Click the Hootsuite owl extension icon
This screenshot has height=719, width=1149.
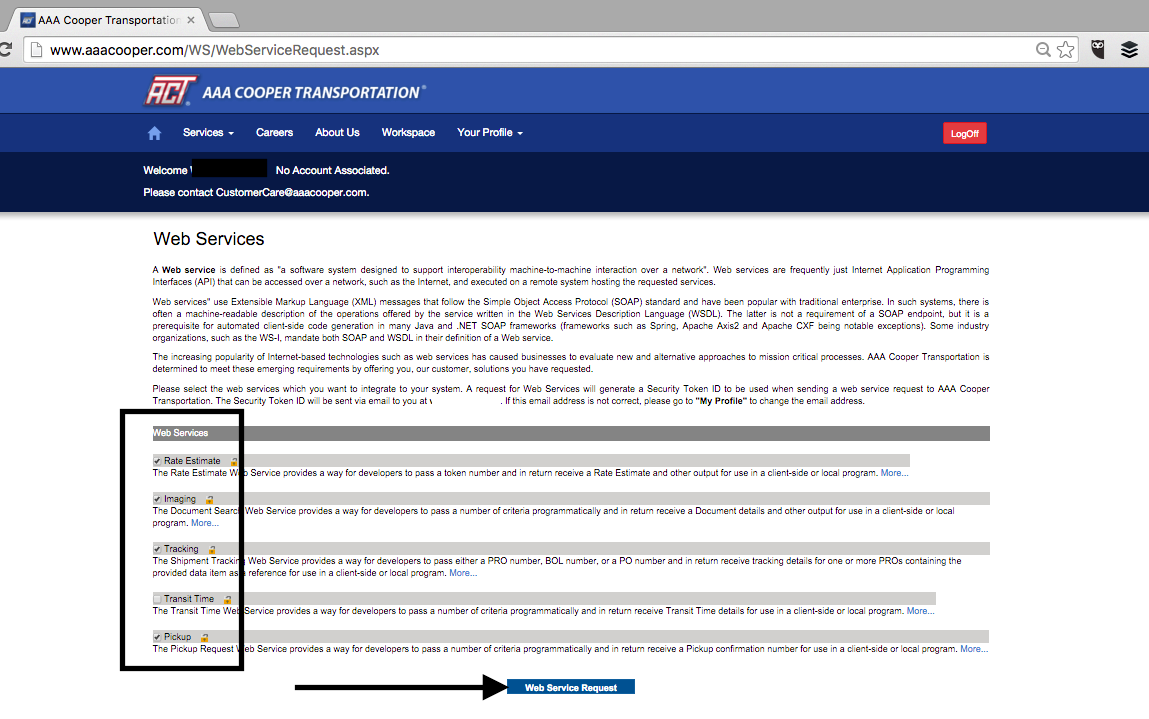coord(1098,49)
